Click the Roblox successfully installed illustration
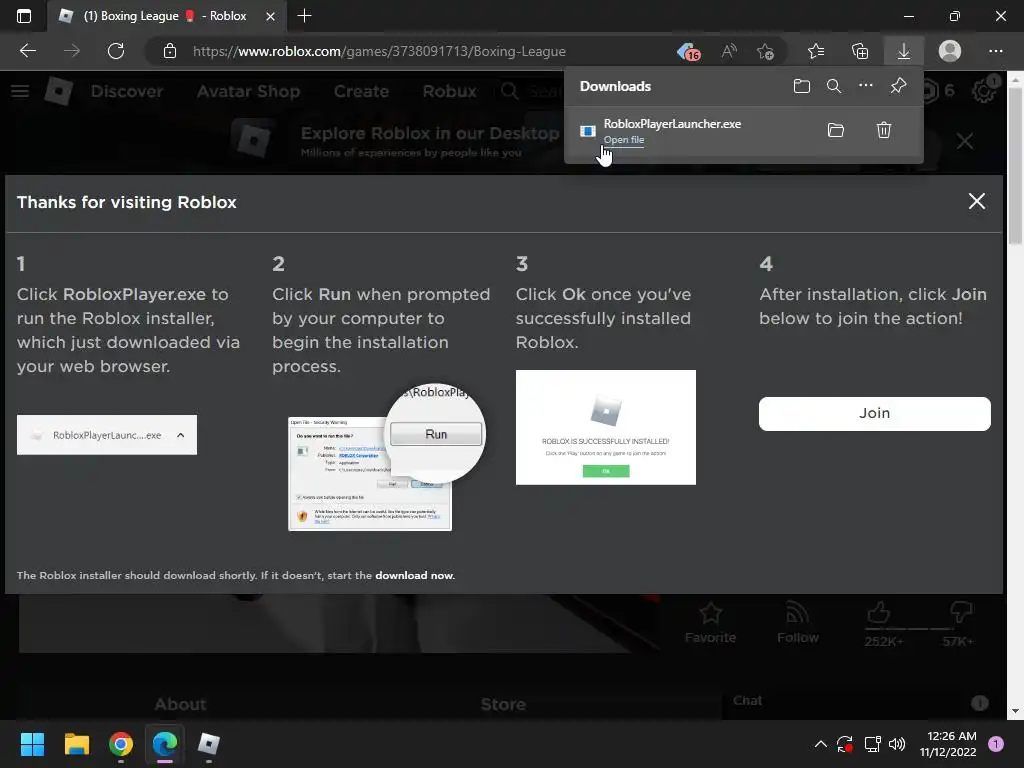1024x768 pixels. point(605,428)
